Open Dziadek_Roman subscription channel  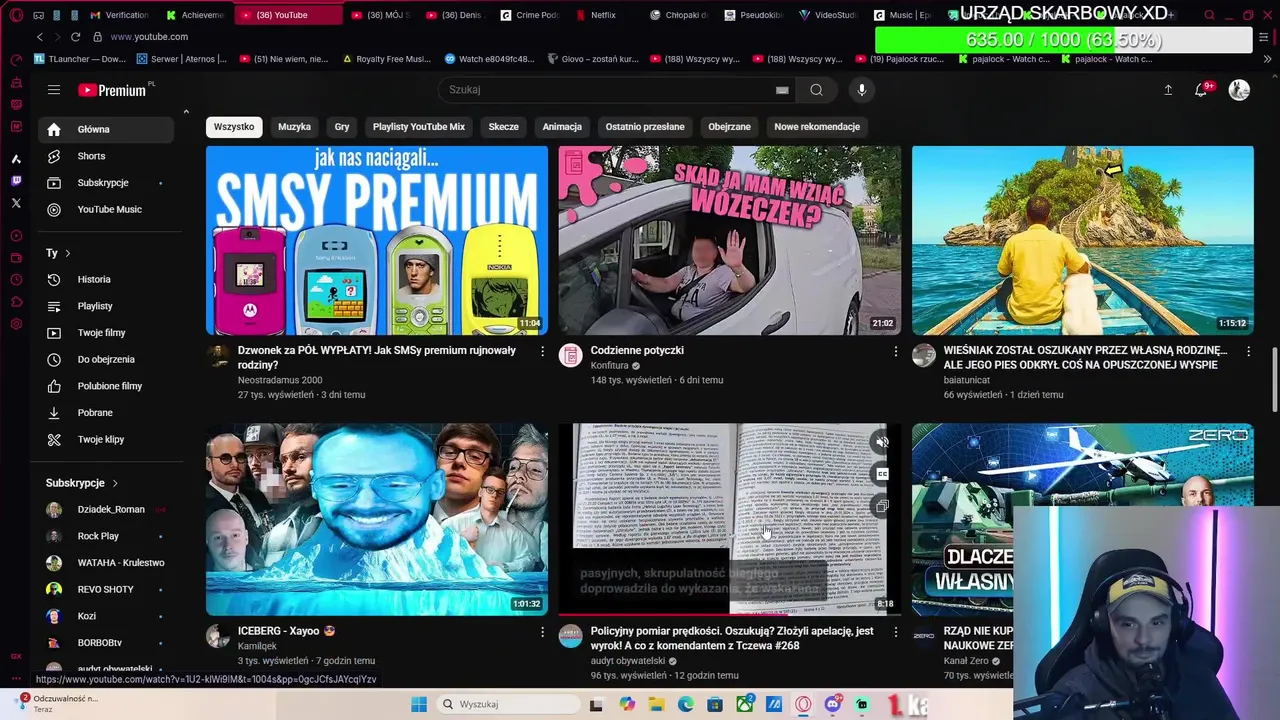(x=105, y=509)
